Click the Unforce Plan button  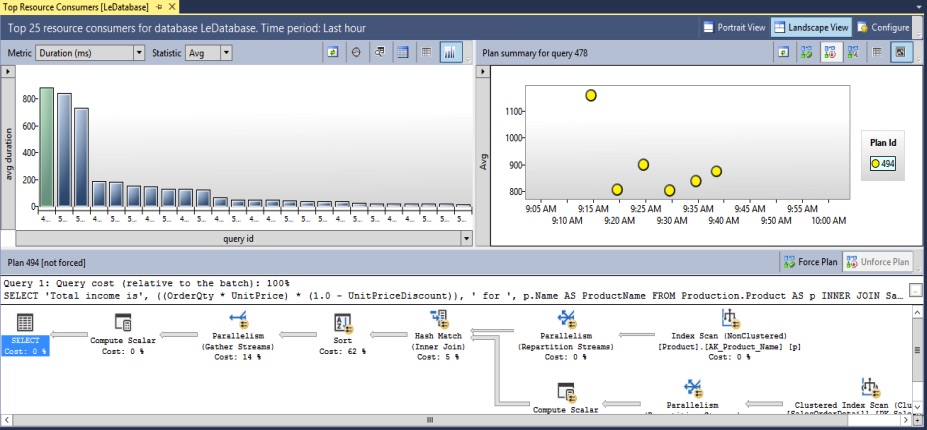pyautogui.click(x=877, y=261)
